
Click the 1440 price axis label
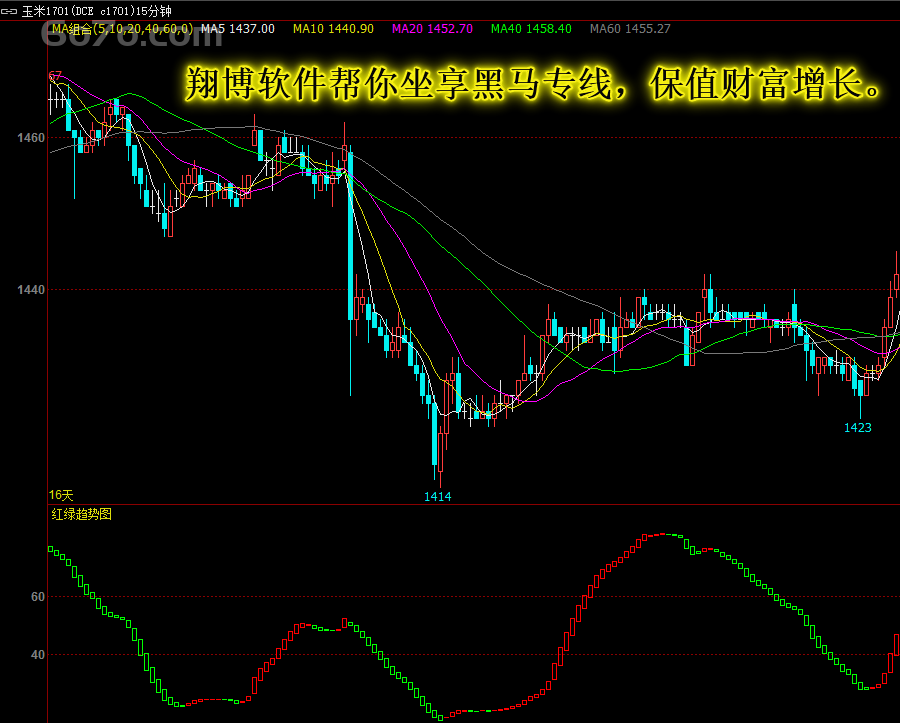pyautogui.click(x=30, y=290)
